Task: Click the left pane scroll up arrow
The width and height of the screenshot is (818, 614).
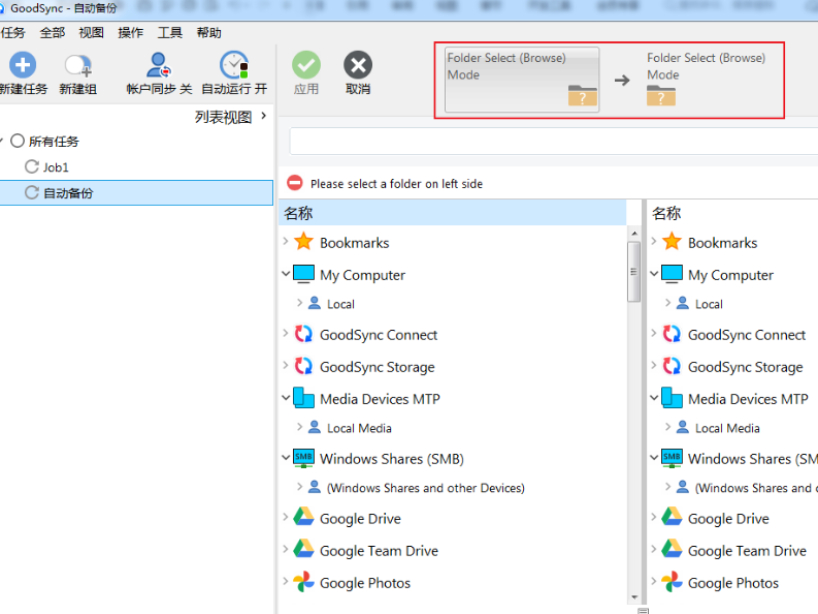Action: 634,234
